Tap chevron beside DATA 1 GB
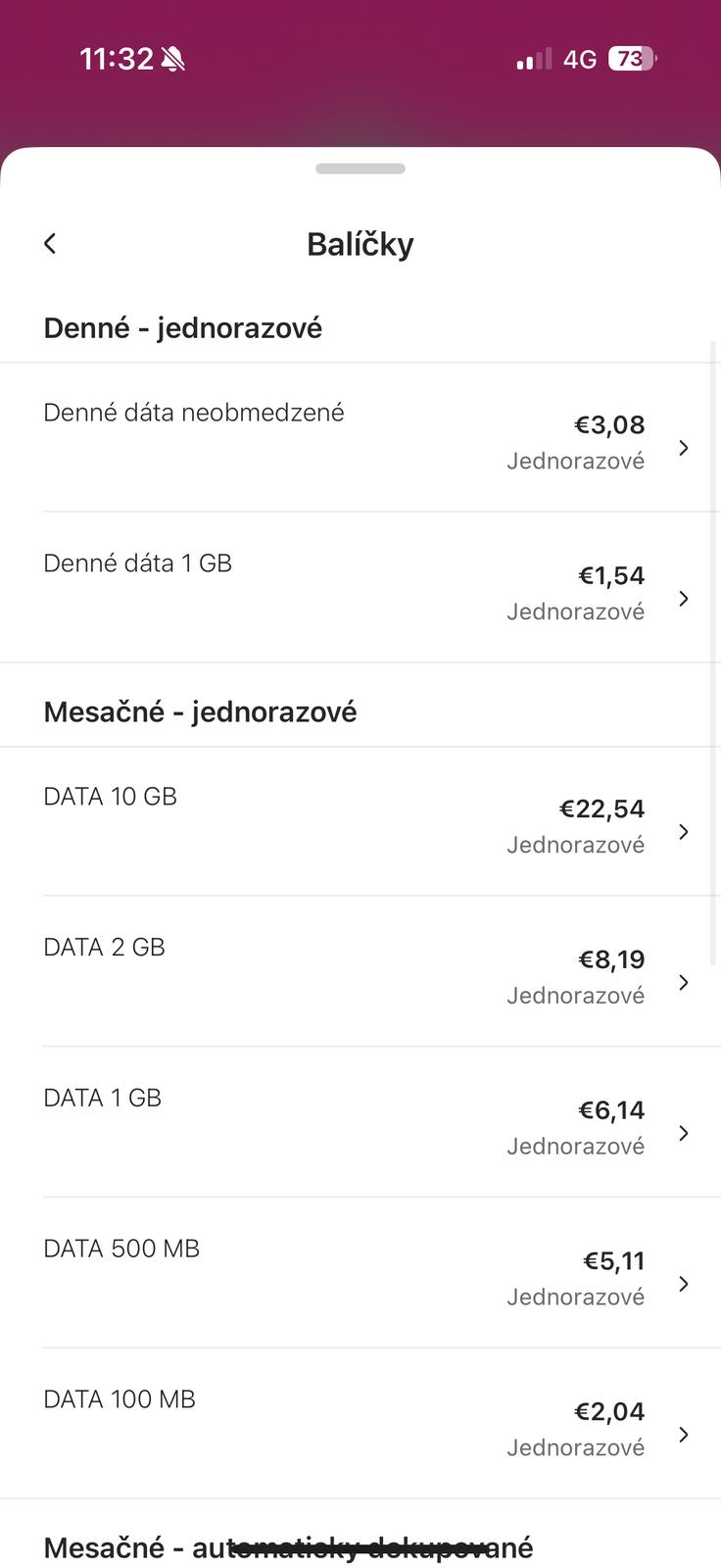 click(684, 1134)
